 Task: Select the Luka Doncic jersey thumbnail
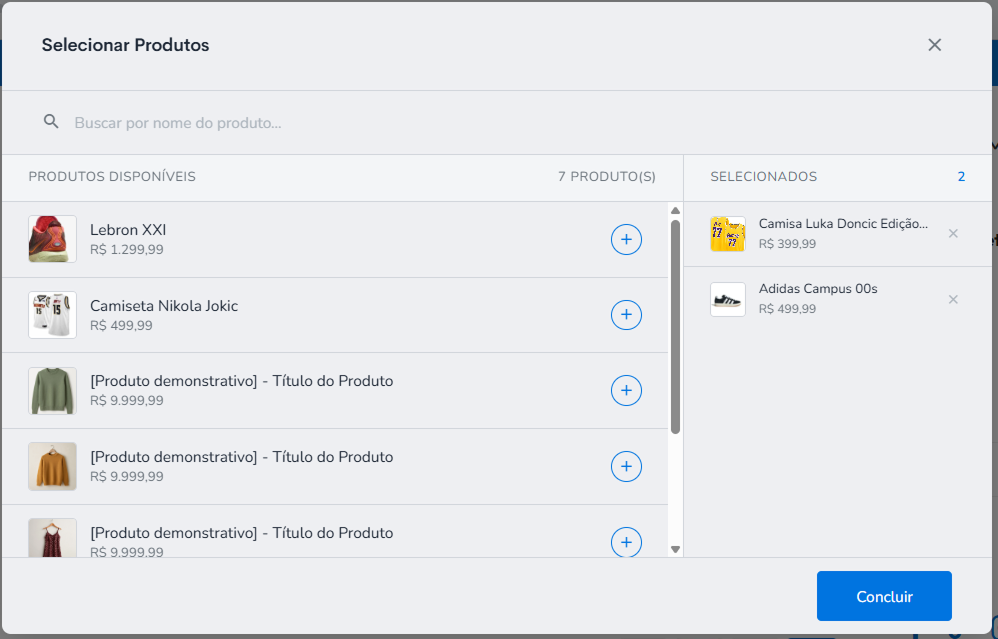pyautogui.click(x=727, y=234)
